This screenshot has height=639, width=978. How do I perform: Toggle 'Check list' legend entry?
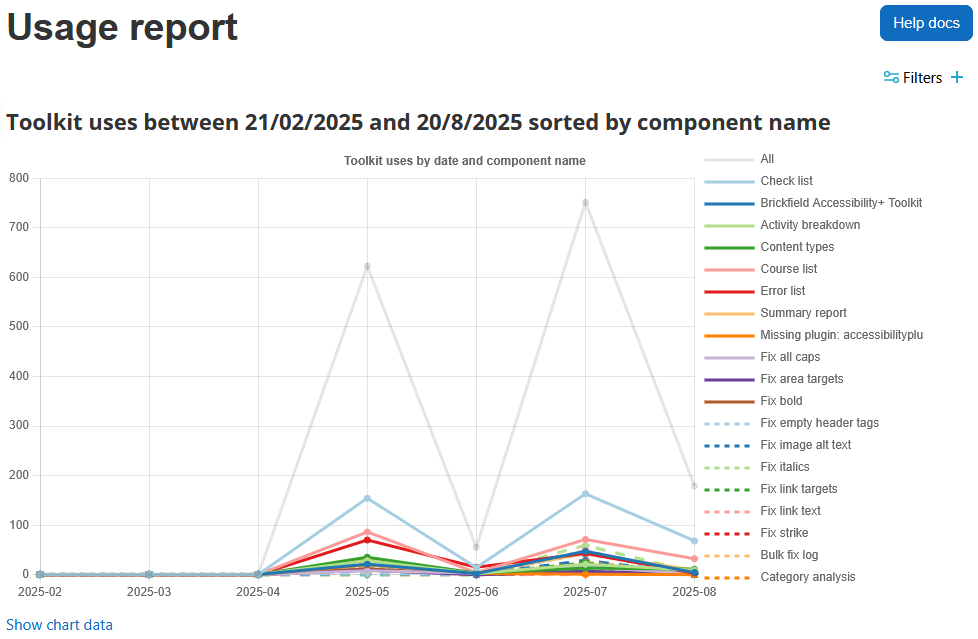(758, 181)
